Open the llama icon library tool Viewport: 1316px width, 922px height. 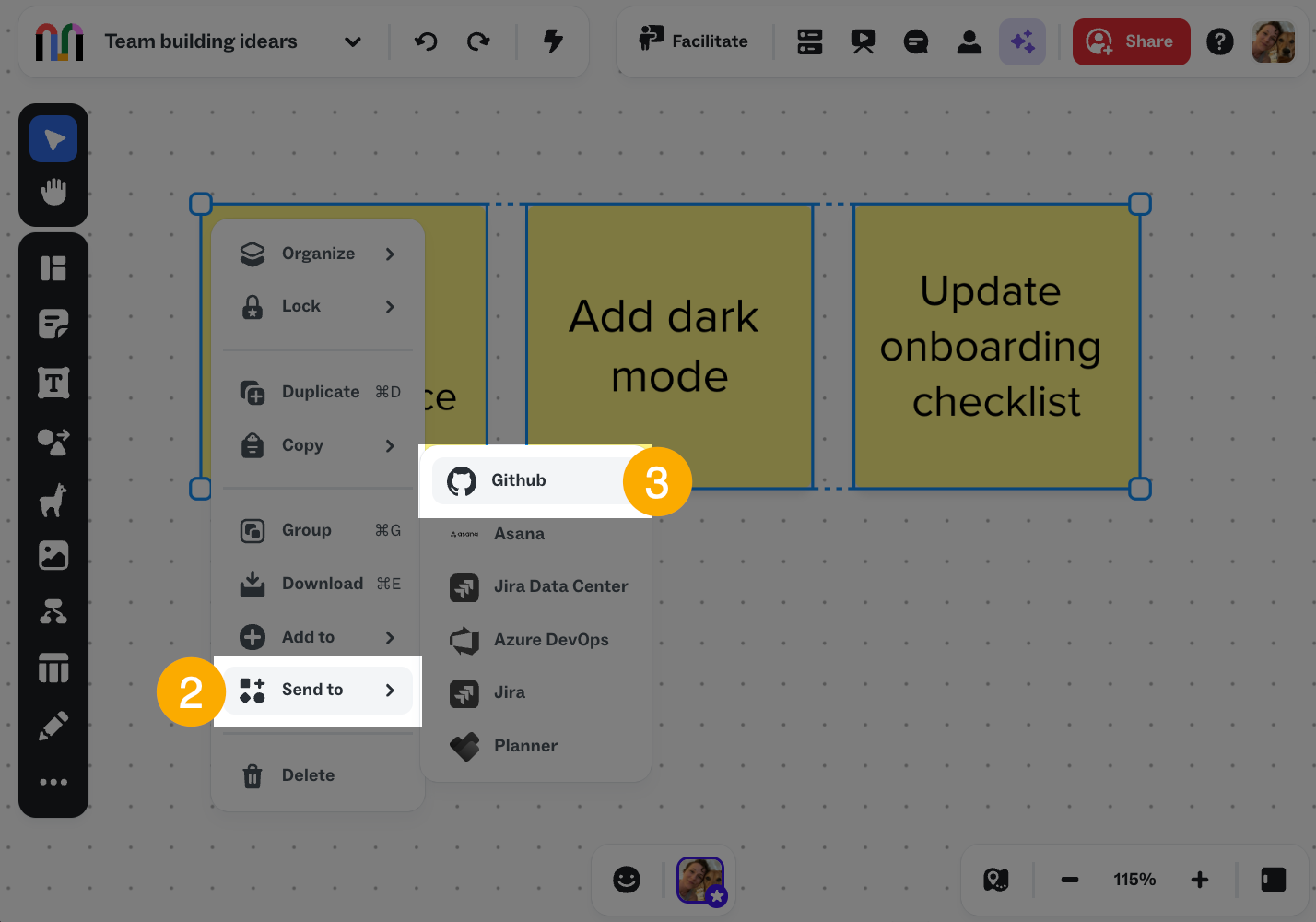tap(53, 500)
